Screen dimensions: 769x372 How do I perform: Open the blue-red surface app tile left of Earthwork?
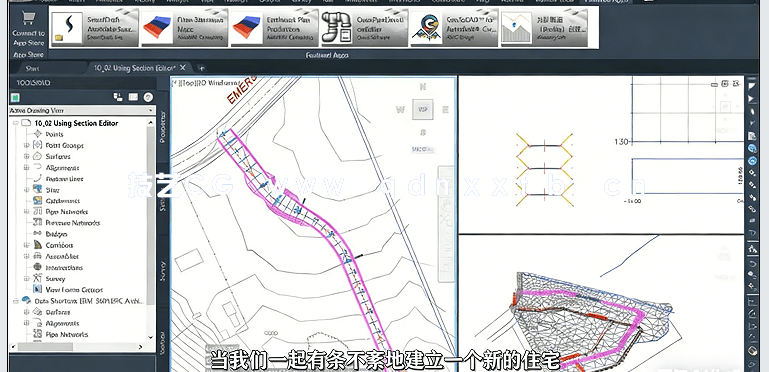pyautogui.click(x=184, y=28)
